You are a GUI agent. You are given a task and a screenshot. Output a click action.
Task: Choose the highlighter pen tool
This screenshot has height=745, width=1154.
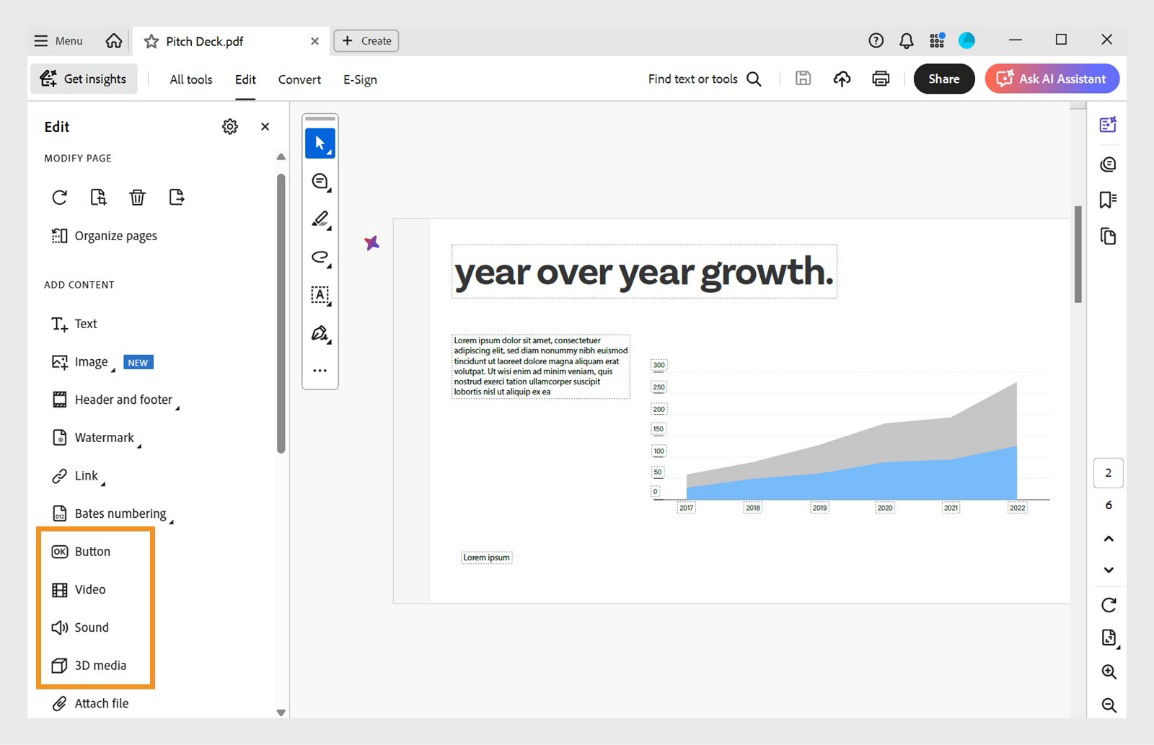320,219
